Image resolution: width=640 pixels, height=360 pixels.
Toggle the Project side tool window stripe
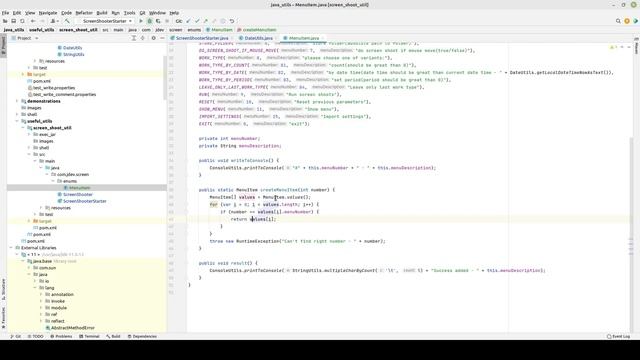point(3,46)
